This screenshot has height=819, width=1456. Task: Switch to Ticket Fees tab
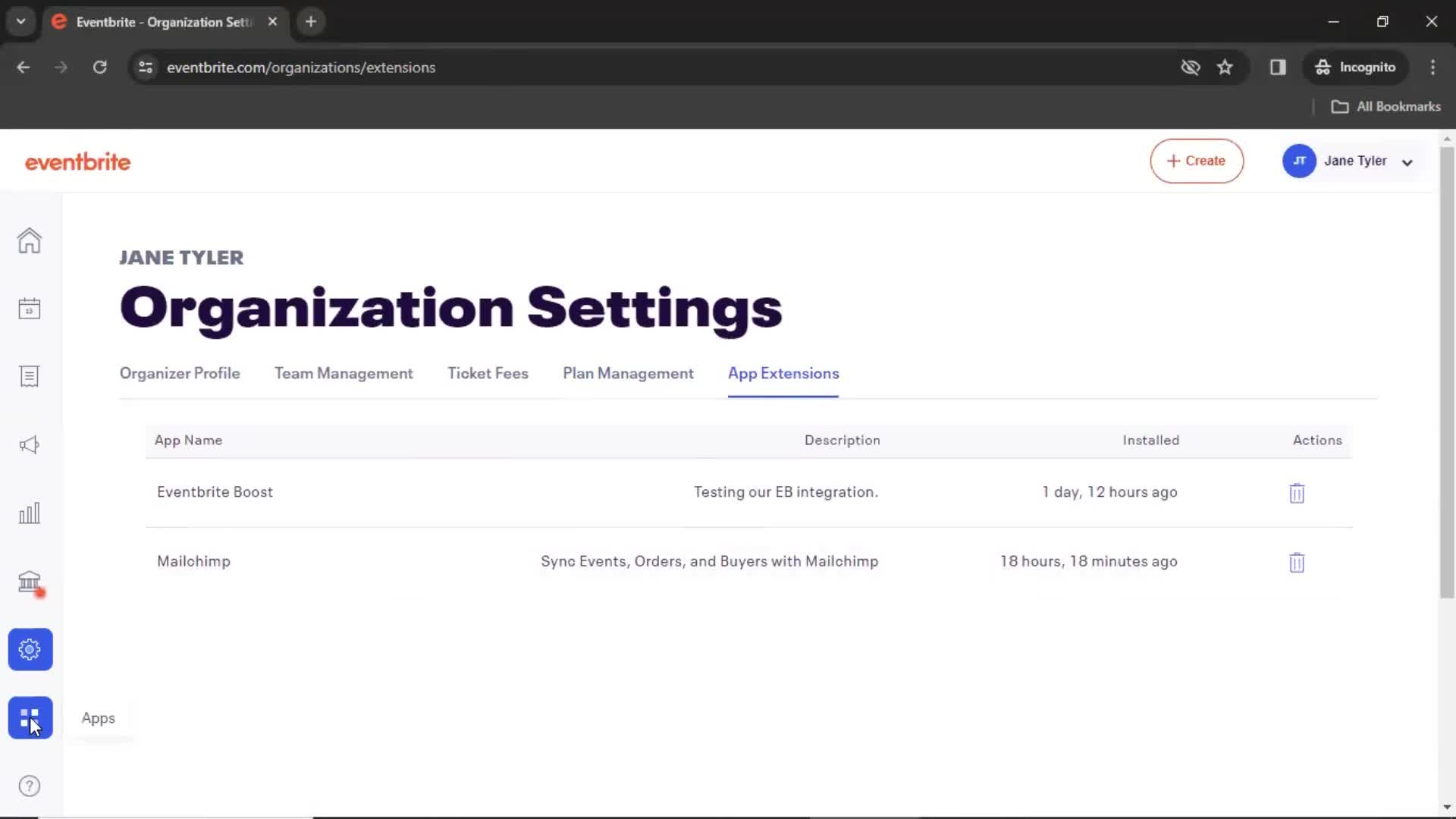pyautogui.click(x=488, y=373)
